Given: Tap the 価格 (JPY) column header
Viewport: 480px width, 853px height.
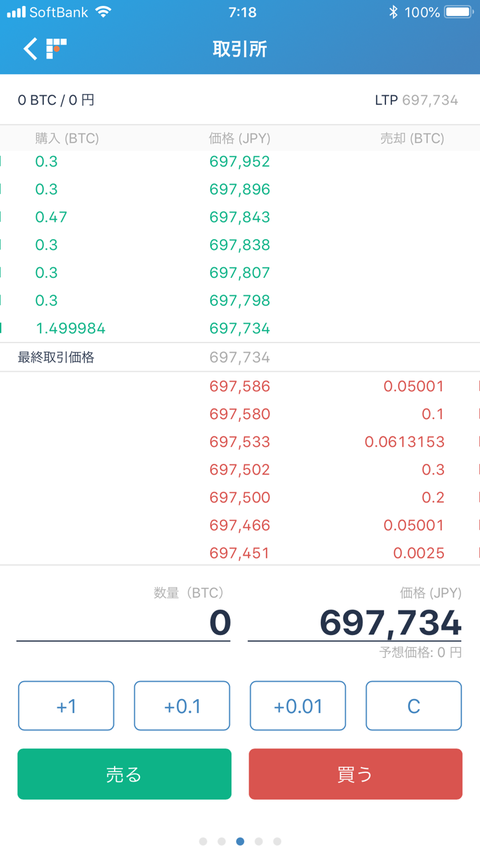Looking at the screenshot, I should click(x=240, y=138).
